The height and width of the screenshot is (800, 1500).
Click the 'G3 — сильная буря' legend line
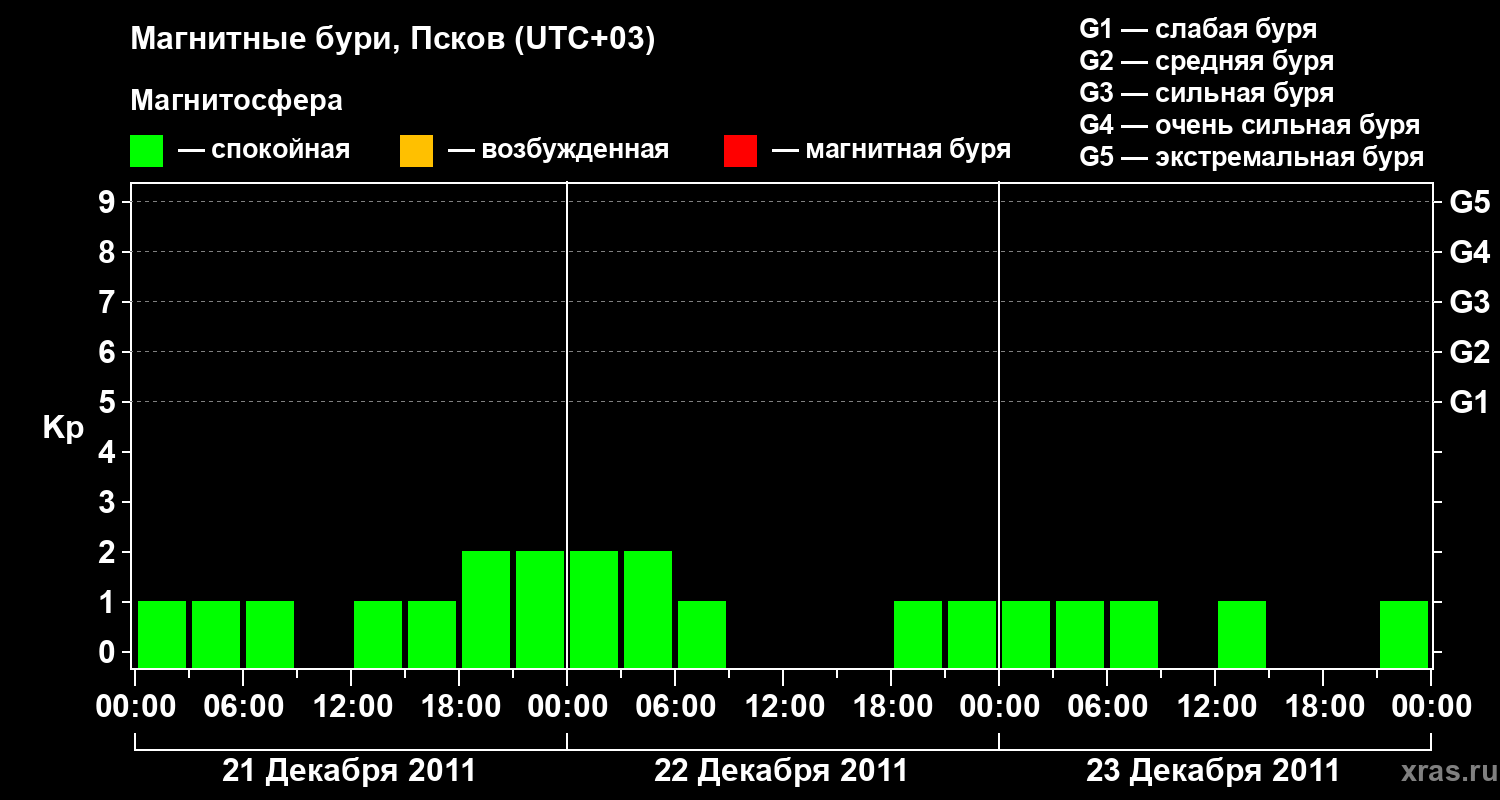tap(1207, 93)
